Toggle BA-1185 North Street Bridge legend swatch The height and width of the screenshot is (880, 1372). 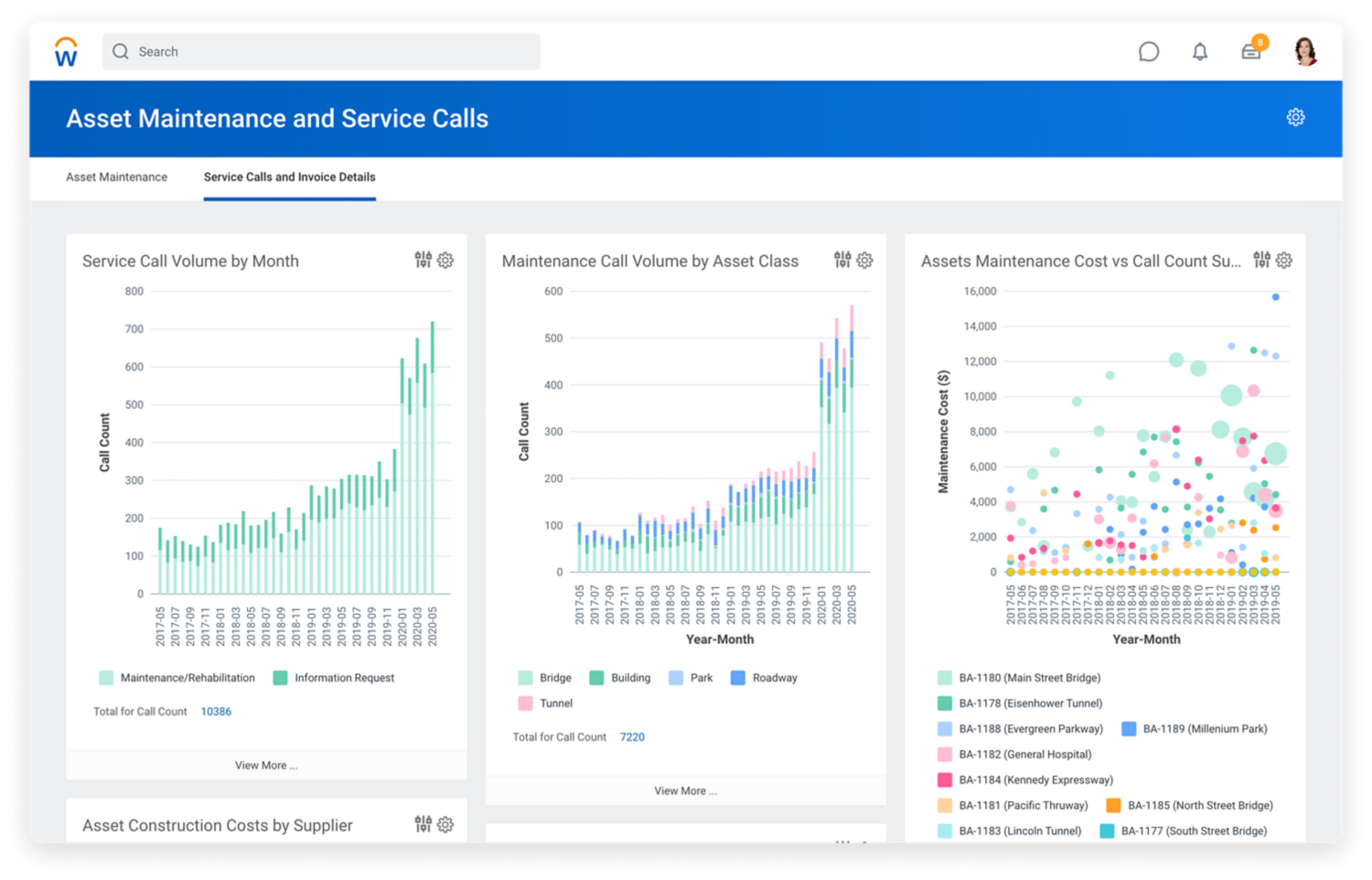pos(1113,806)
